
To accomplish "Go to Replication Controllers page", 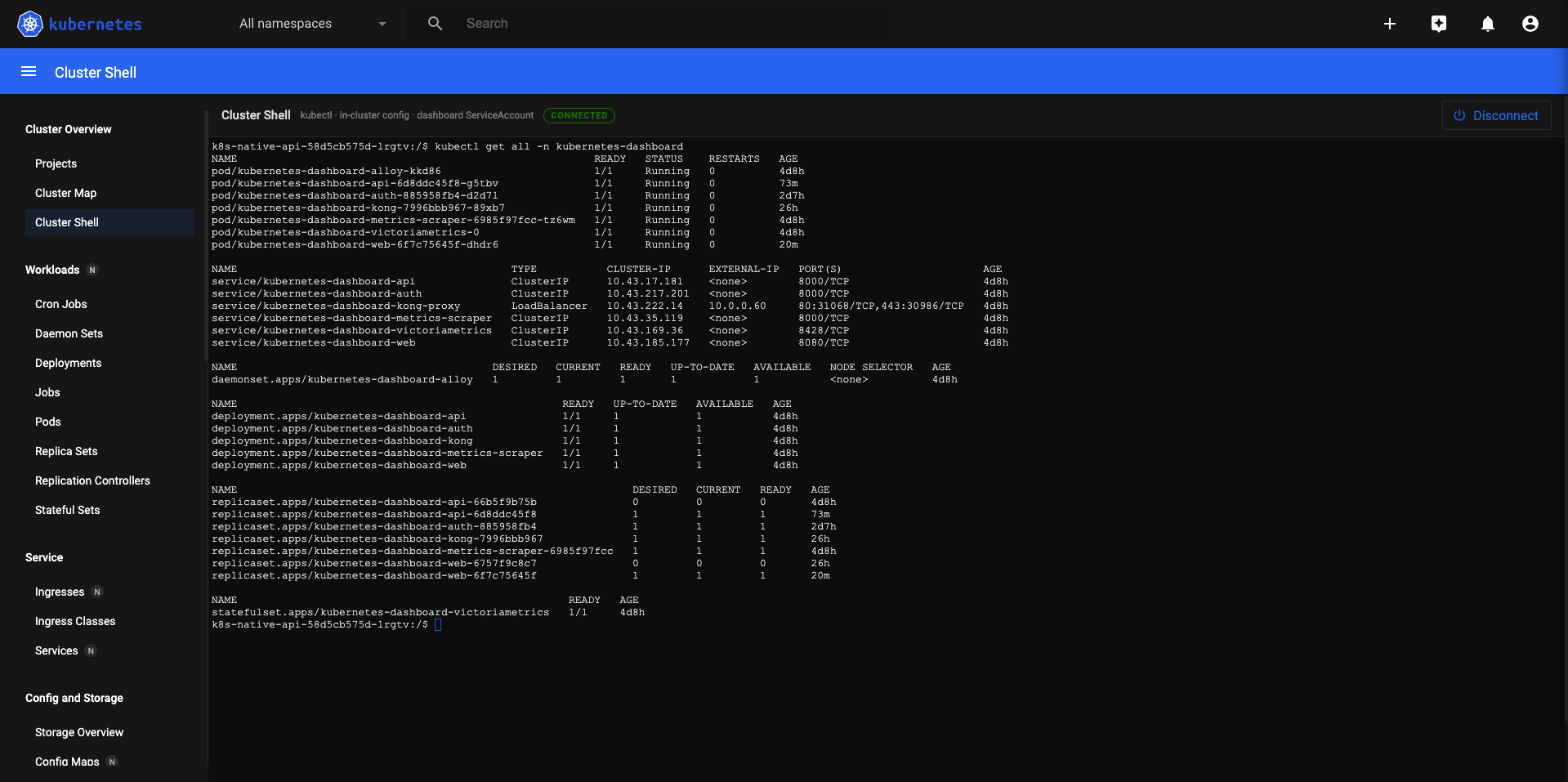I will [92, 480].
